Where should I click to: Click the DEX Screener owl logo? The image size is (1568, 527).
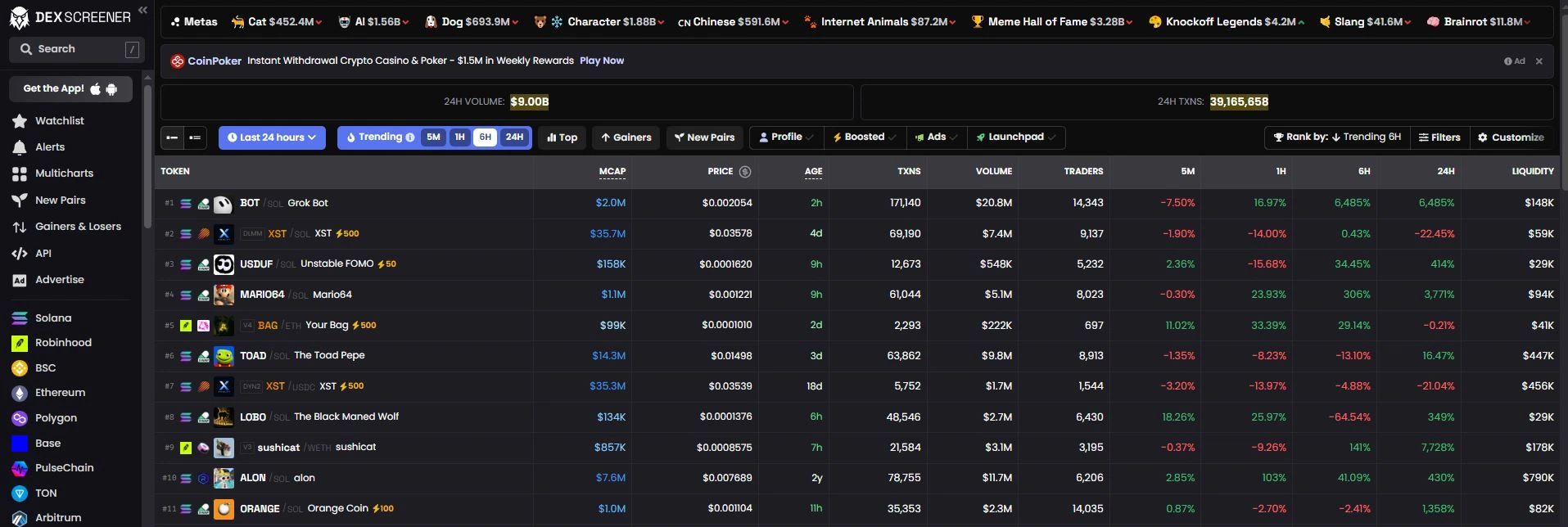coord(19,17)
